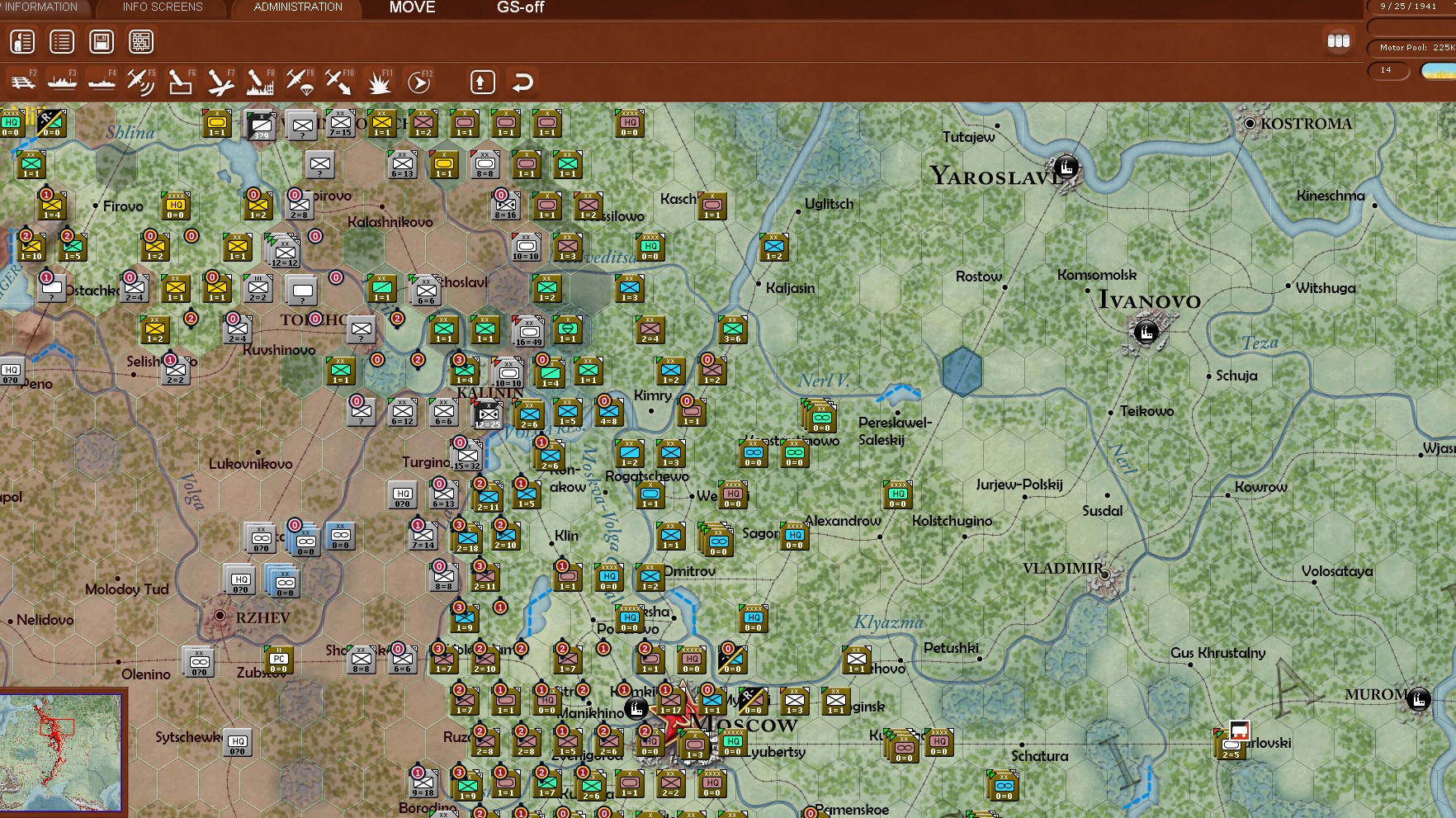Viewport: 1456px width, 818px height.
Task: Select the F8 bomb city mode
Action: [260, 82]
